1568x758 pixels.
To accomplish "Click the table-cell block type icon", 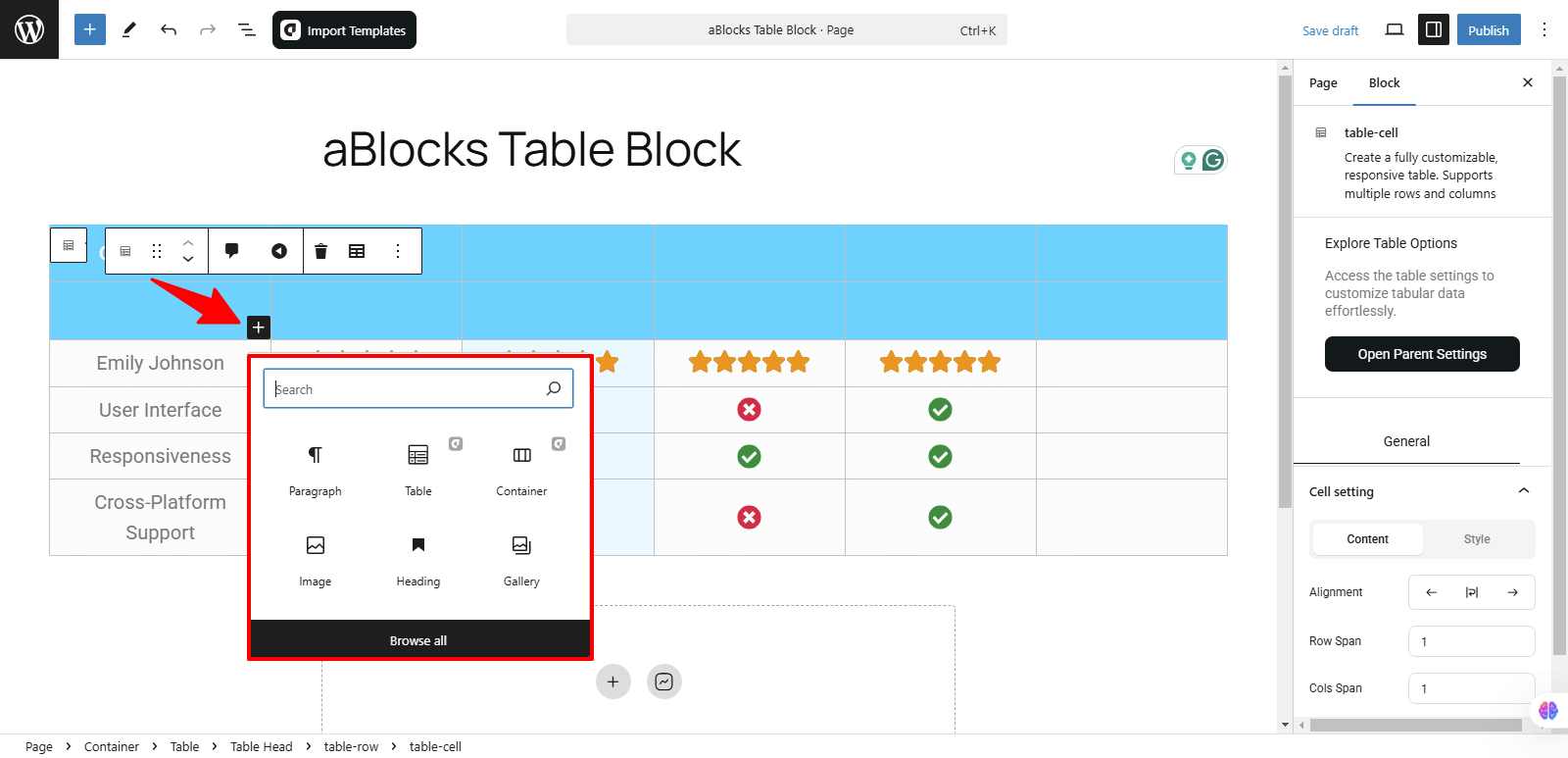I will click(x=125, y=251).
